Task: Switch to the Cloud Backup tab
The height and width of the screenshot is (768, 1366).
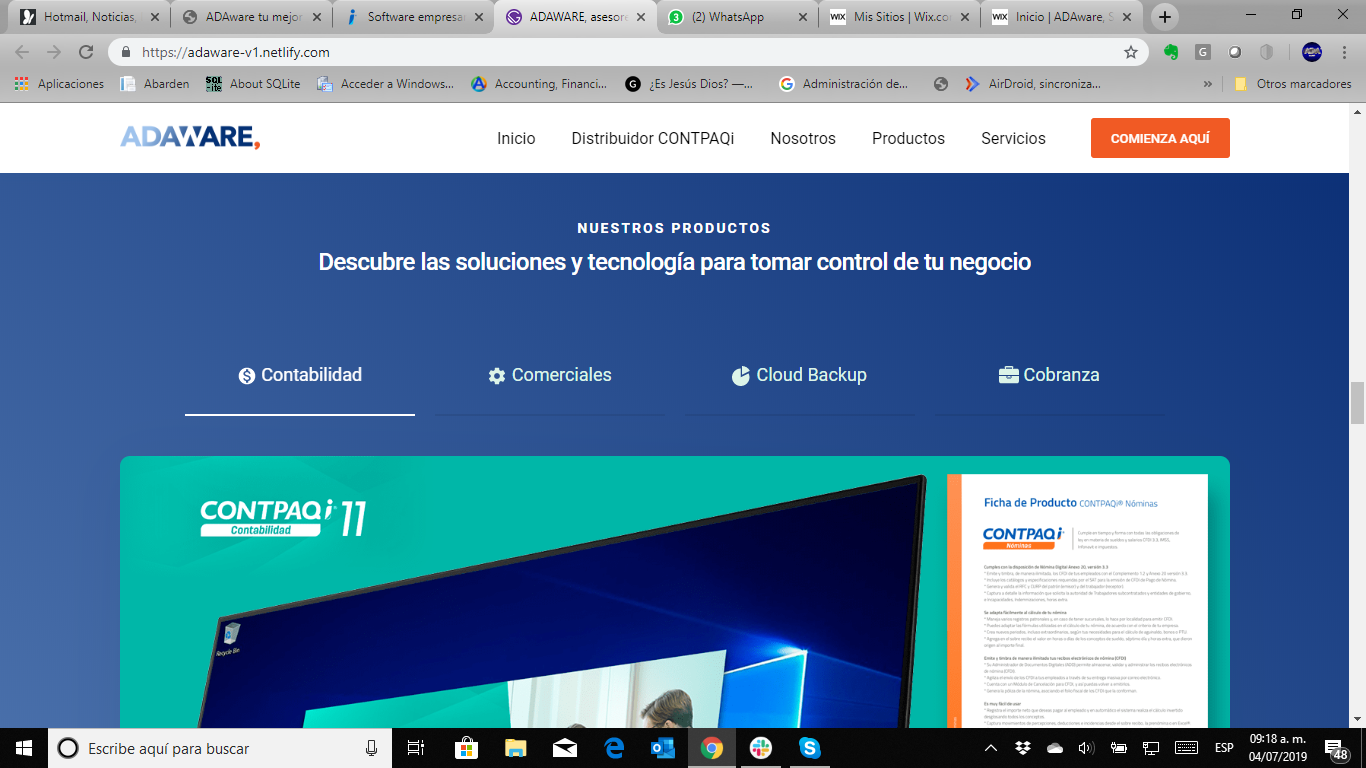Action: point(799,375)
